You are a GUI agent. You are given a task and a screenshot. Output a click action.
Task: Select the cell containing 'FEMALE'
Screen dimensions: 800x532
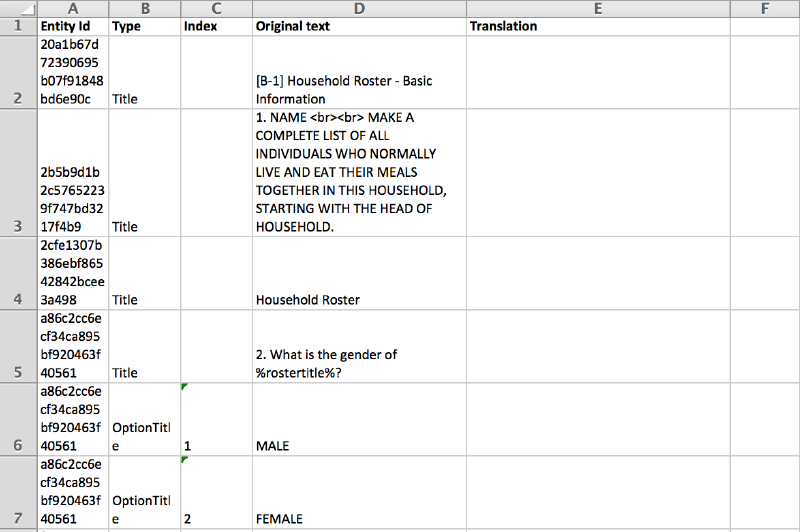tap(359, 493)
